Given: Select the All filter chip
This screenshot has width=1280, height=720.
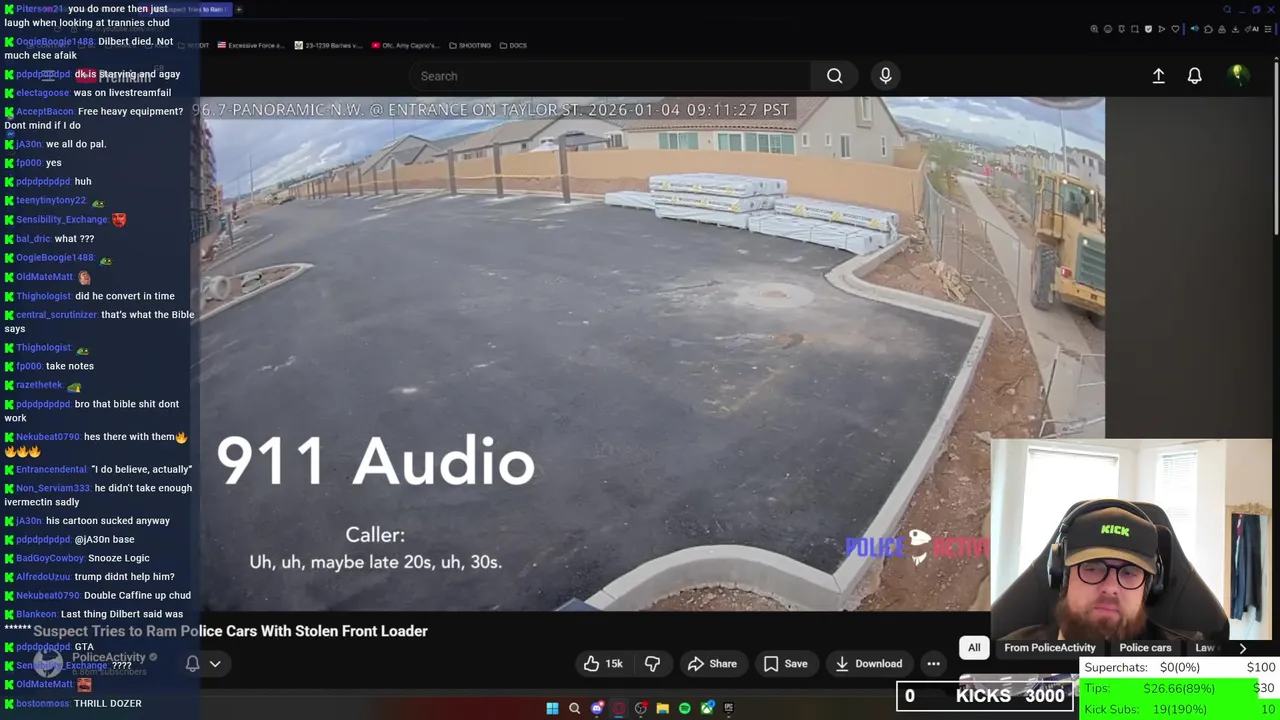Looking at the screenshot, I should [x=974, y=648].
